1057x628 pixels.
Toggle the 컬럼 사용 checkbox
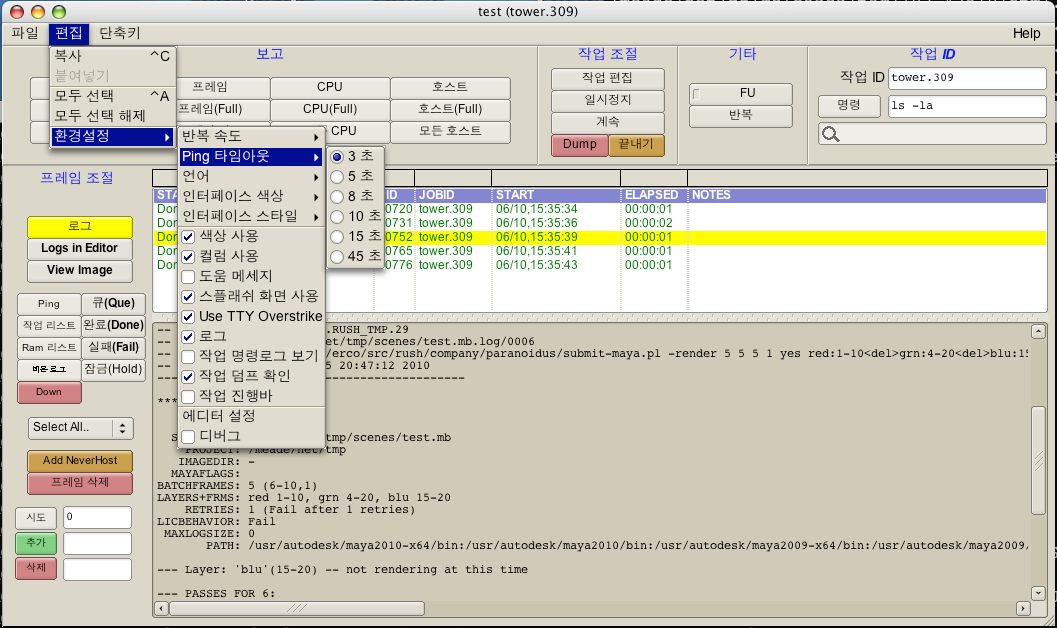pos(188,257)
